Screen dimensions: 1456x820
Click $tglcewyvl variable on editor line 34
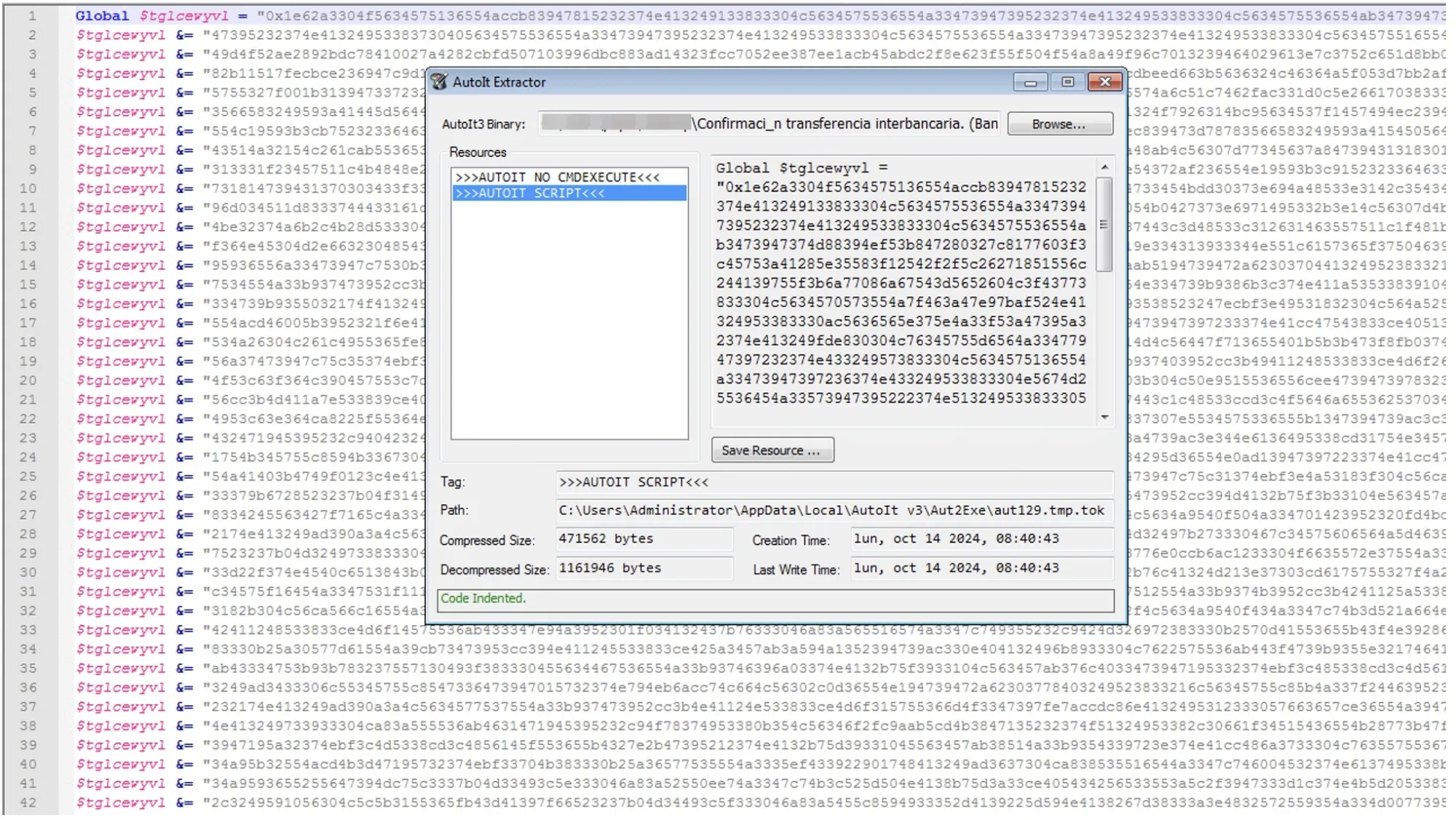[121, 650]
